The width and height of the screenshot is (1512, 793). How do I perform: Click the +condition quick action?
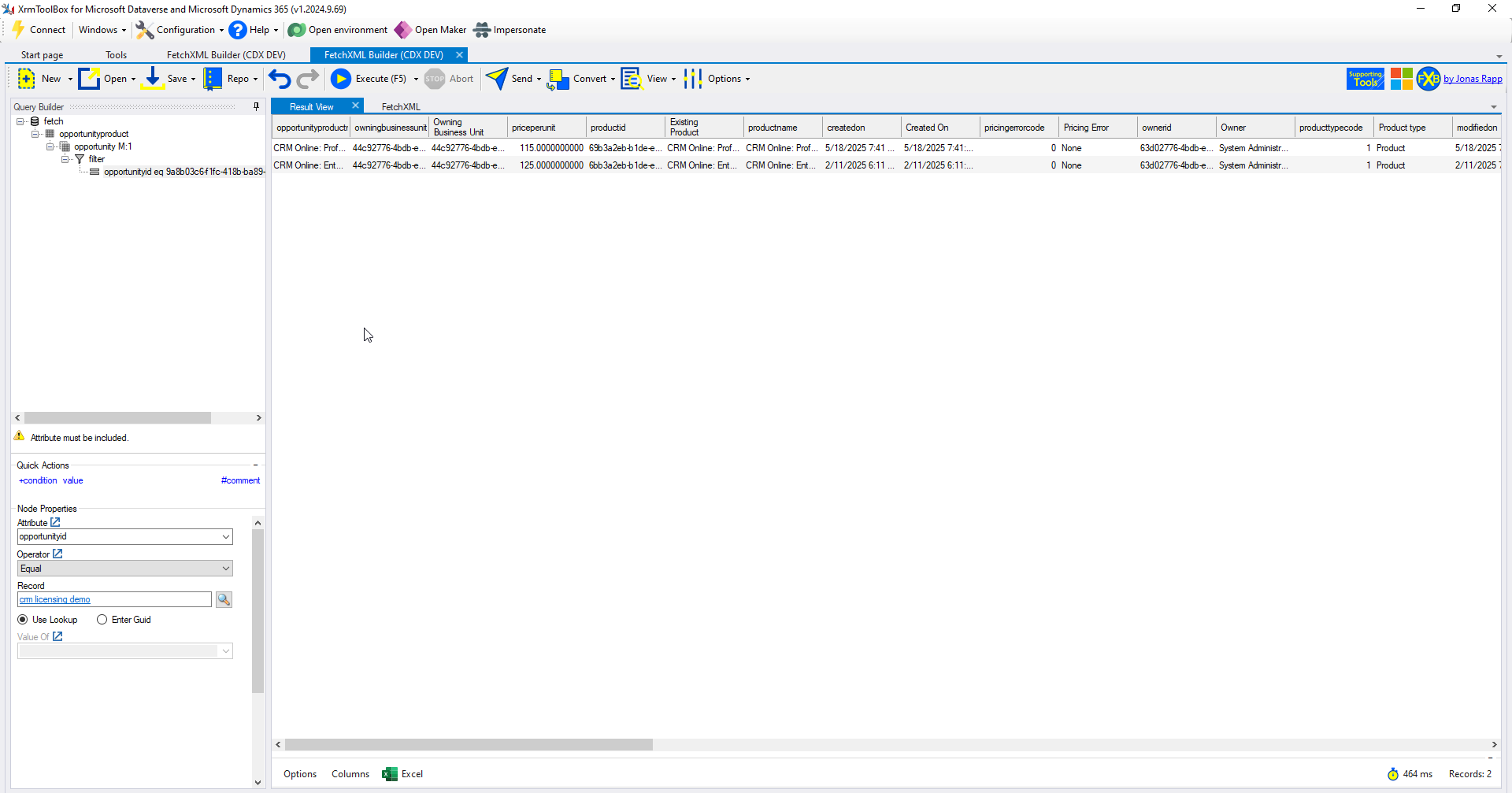tap(38, 480)
